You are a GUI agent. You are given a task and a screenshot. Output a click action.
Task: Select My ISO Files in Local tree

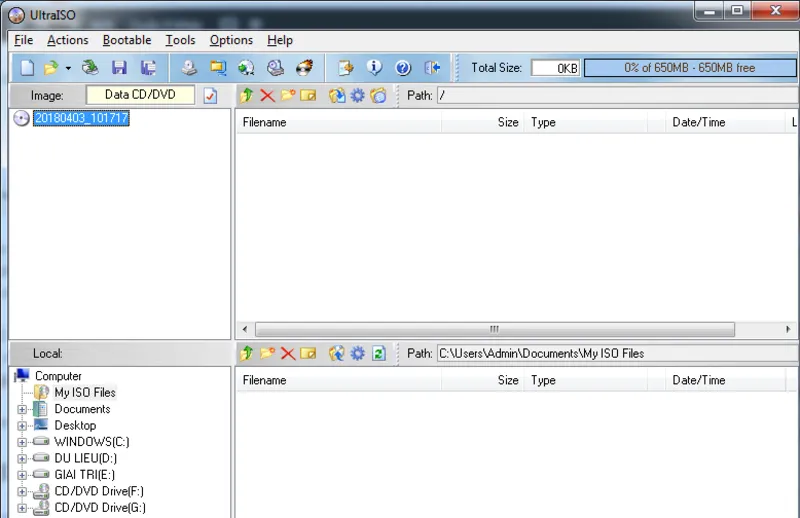[x=85, y=392]
